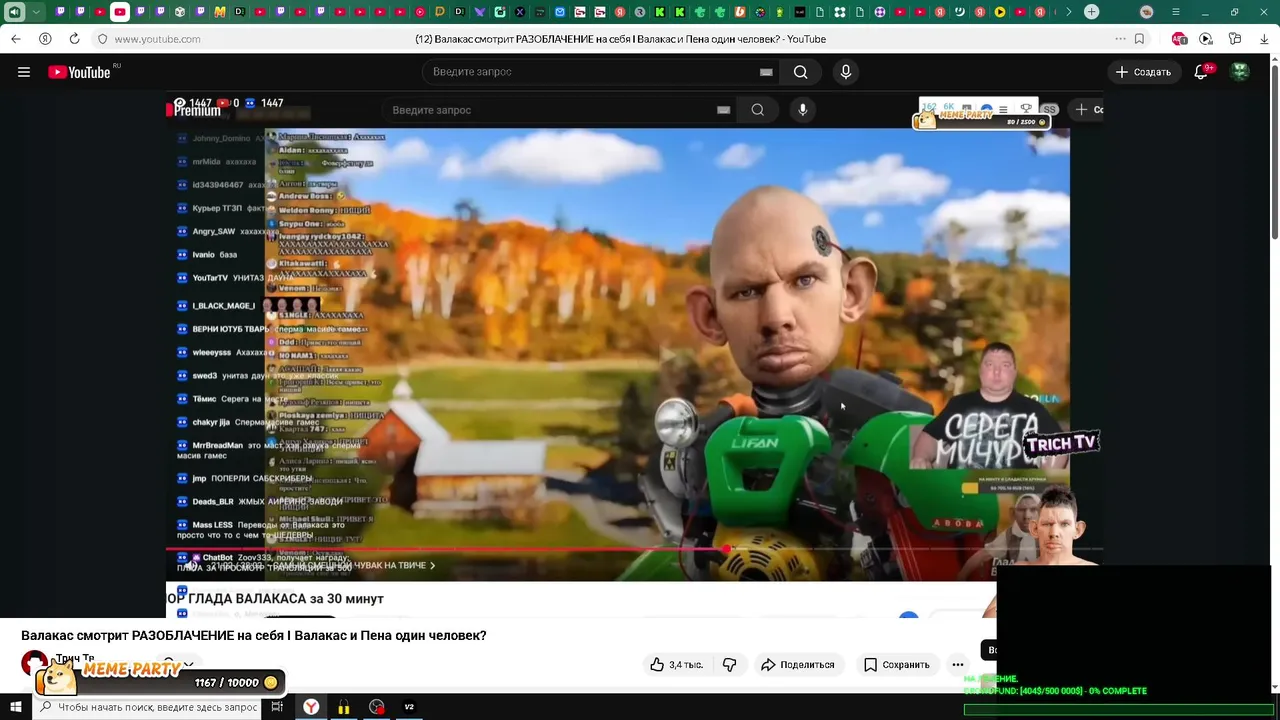Image resolution: width=1280 pixels, height=720 pixels.
Task: Click the Поделиться share button
Action: pyautogui.click(x=798, y=664)
